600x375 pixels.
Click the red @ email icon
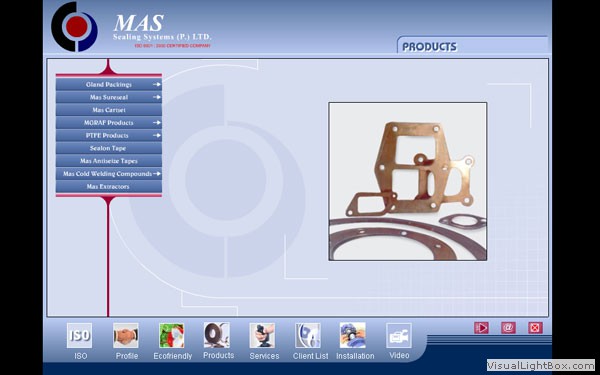click(x=509, y=328)
